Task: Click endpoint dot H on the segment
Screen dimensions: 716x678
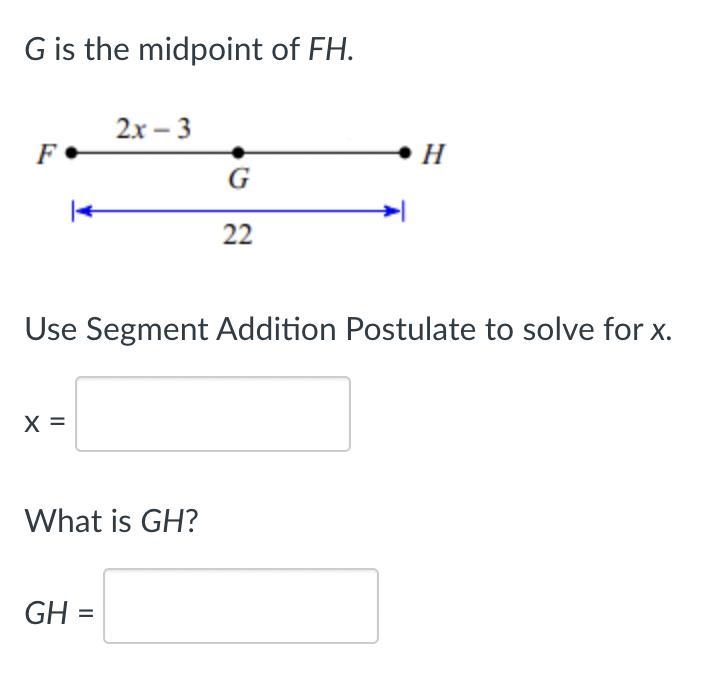Action: 405,152
